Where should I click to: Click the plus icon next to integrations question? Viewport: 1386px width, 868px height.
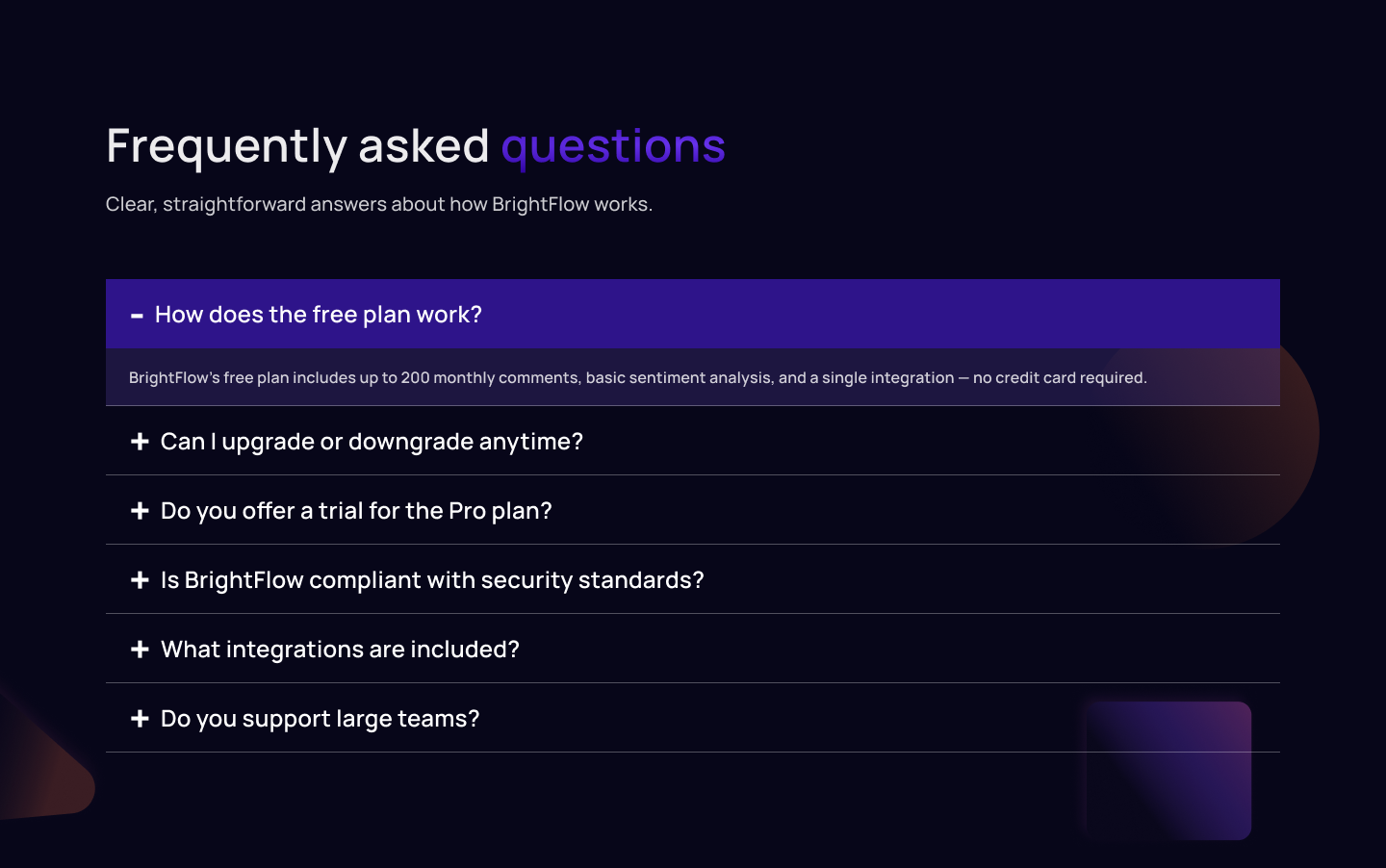pos(140,649)
